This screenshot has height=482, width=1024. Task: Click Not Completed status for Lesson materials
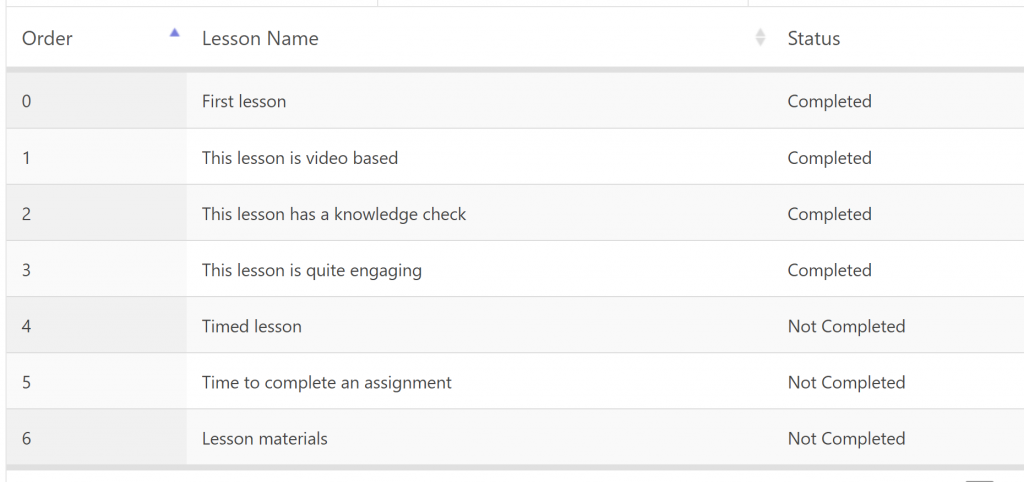click(846, 438)
